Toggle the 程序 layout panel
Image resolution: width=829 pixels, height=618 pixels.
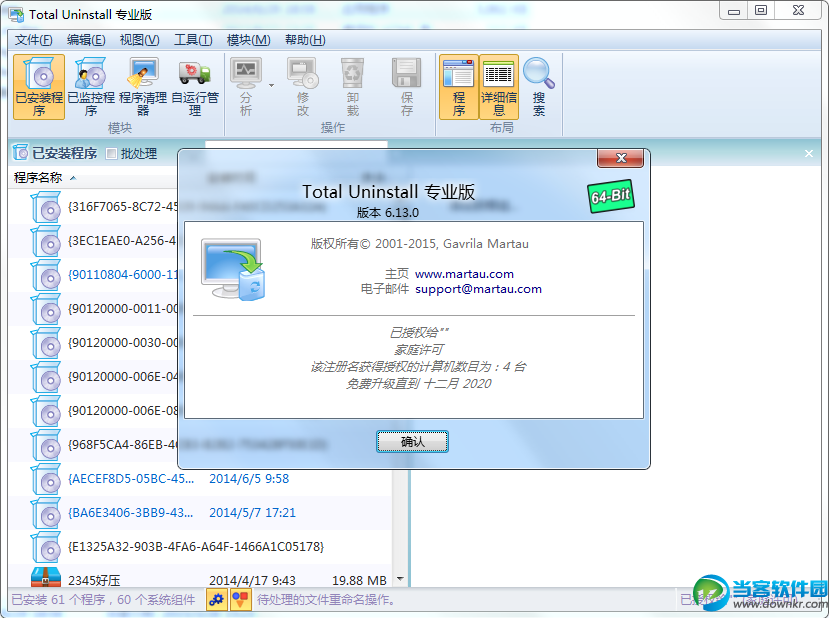459,87
